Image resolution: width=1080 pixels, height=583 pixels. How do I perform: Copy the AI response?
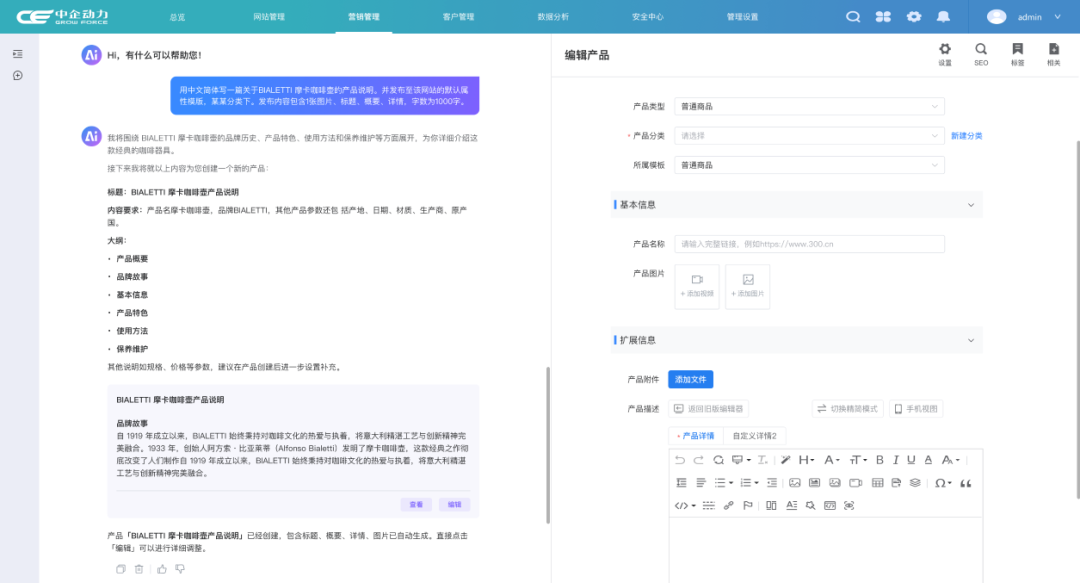click(121, 569)
